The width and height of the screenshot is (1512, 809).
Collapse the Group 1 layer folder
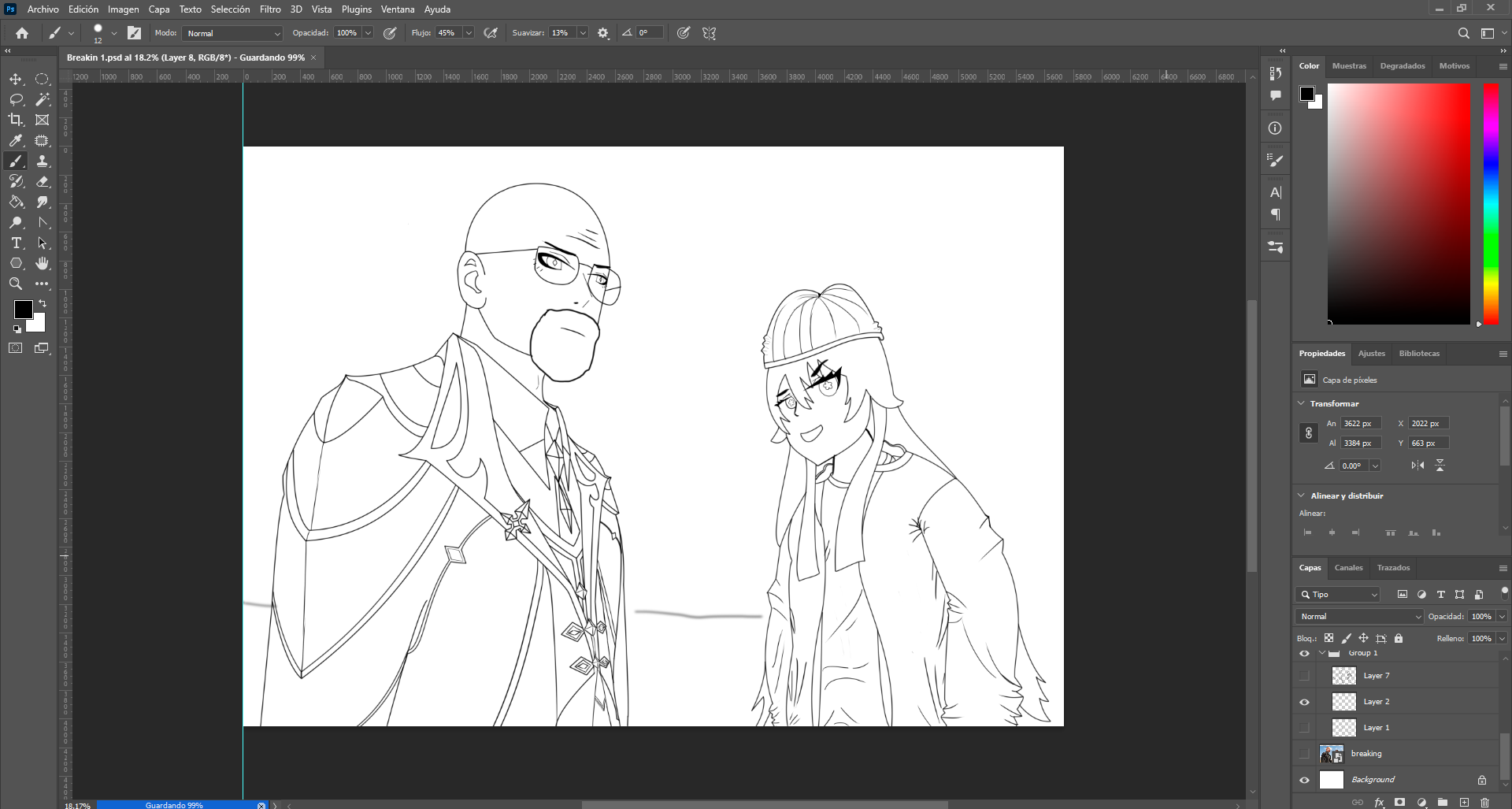tap(1322, 653)
